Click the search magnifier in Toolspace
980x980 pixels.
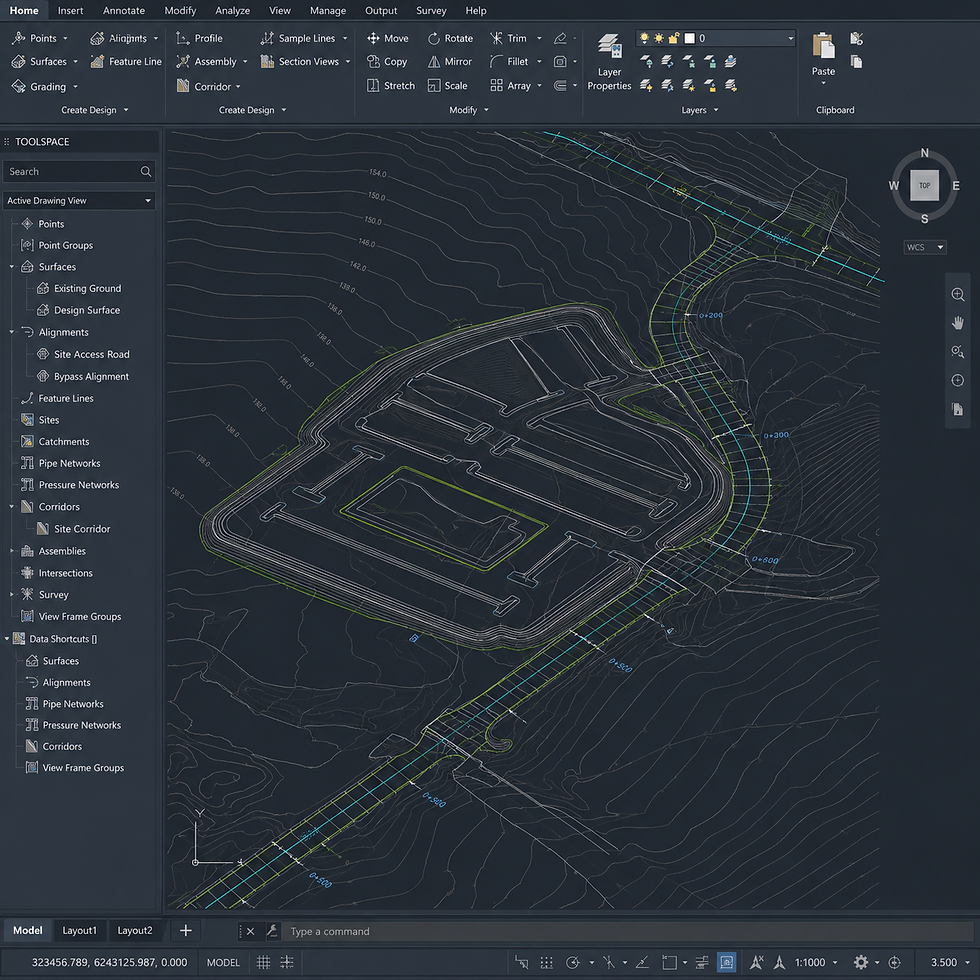[x=146, y=171]
